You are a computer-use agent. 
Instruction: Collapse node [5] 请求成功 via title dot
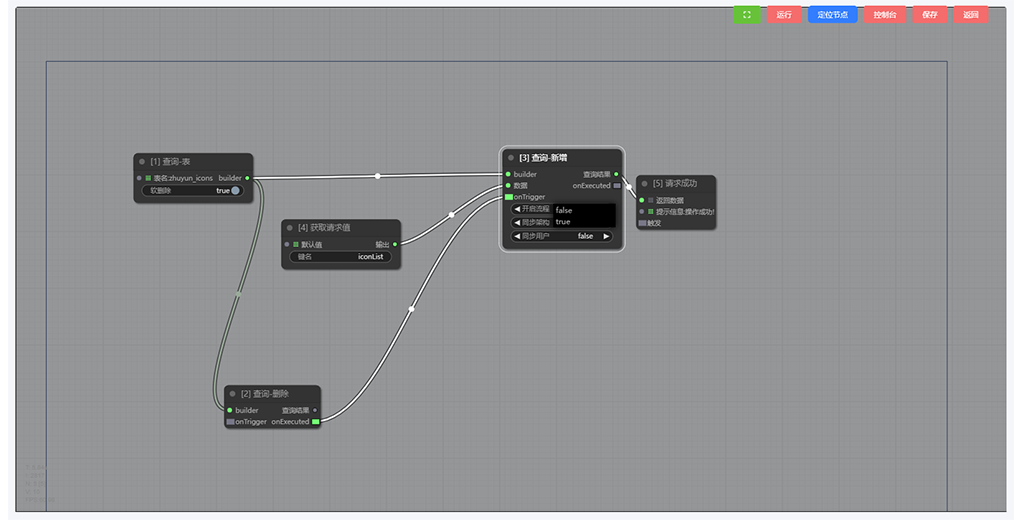[645, 184]
